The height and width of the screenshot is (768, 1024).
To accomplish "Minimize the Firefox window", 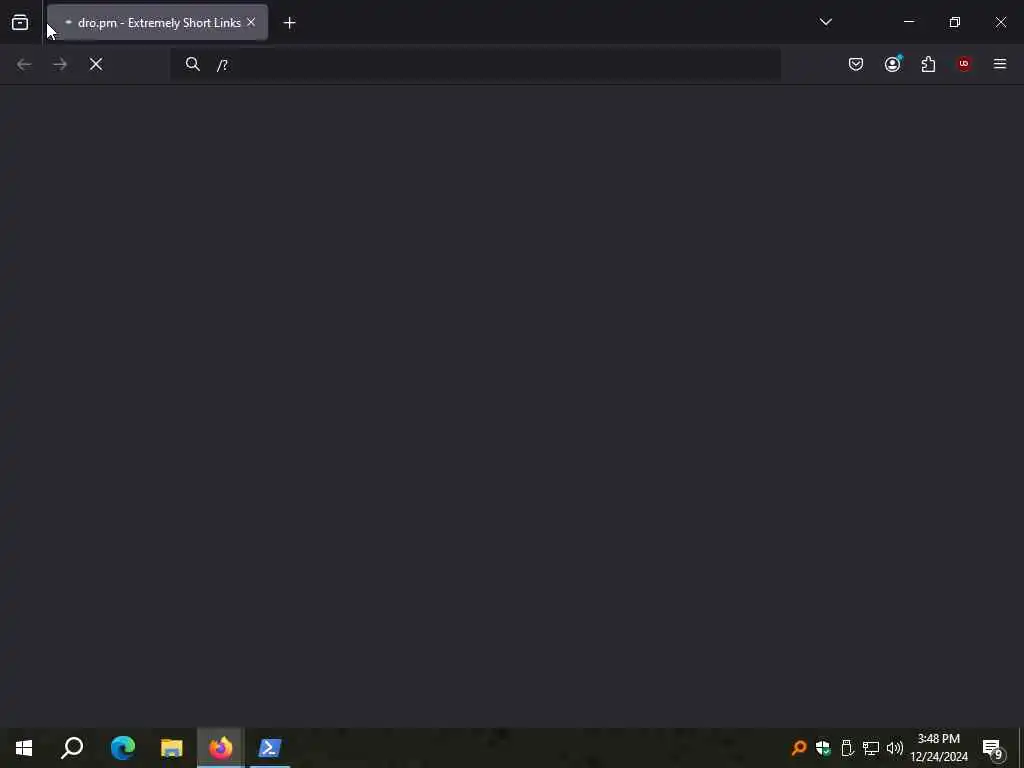I will [x=908, y=22].
